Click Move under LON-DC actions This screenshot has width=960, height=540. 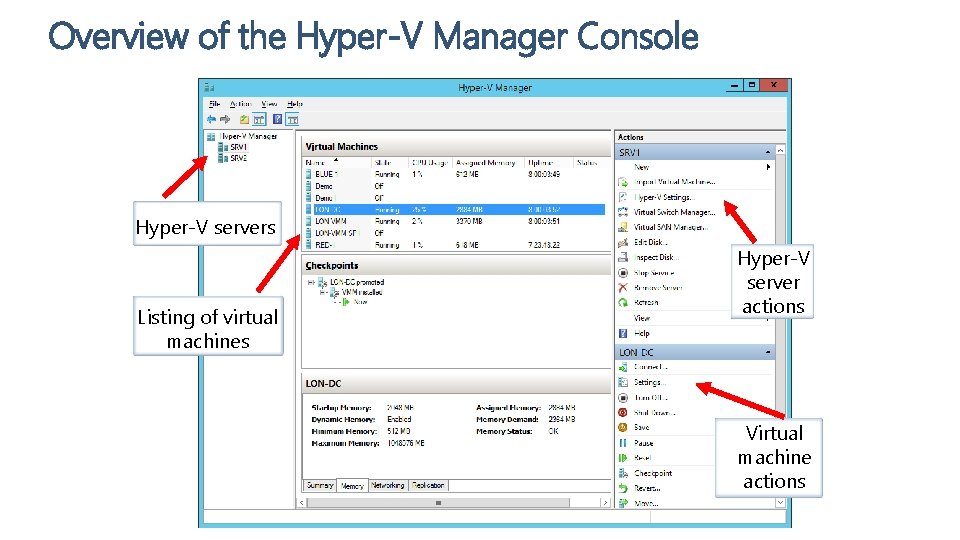(x=646, y=503)
